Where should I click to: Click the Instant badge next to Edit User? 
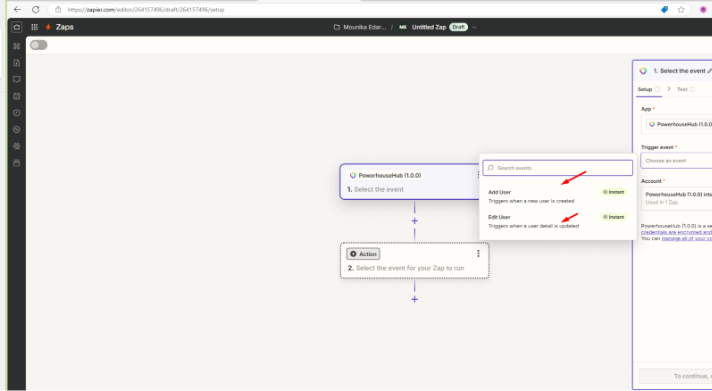pos(613,217)
